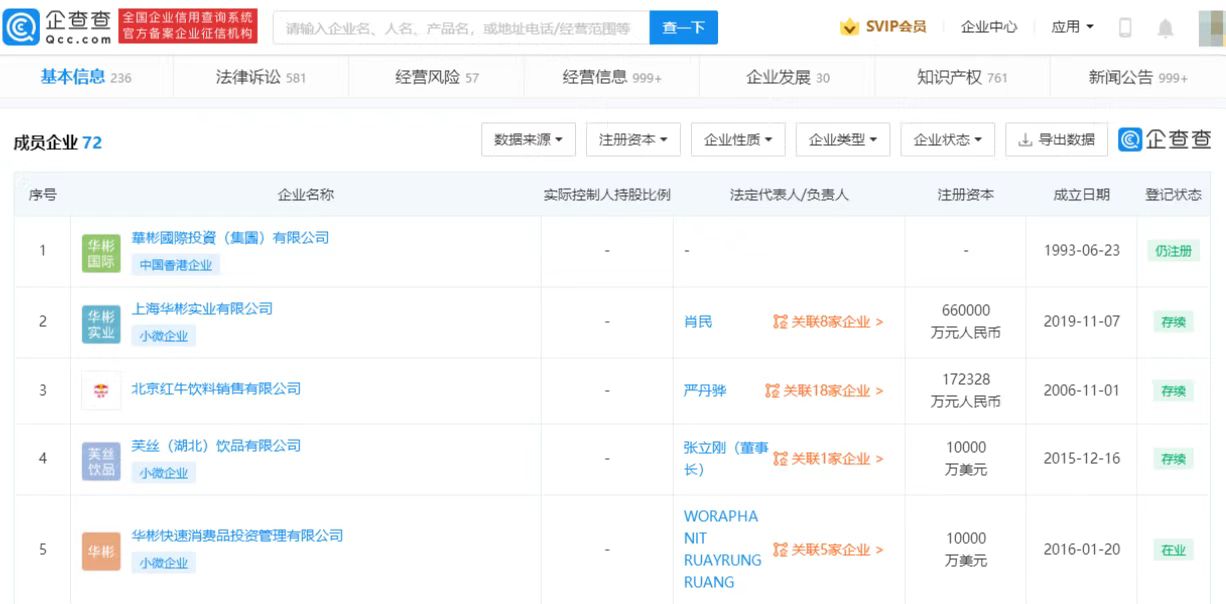Click 小微企业 tag under 华彬快速消费品
This screenshot has width=1226, height=604.
pos(164,563)
